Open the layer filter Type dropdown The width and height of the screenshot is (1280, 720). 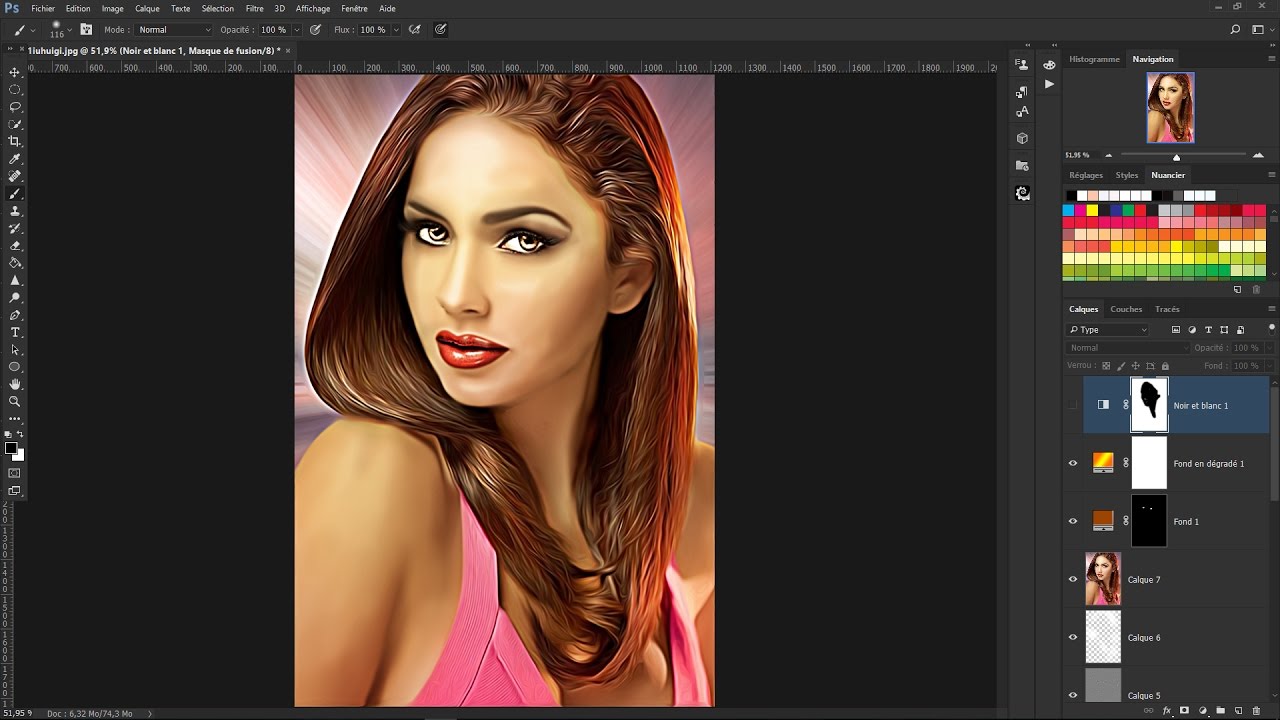coord(1108,330)
